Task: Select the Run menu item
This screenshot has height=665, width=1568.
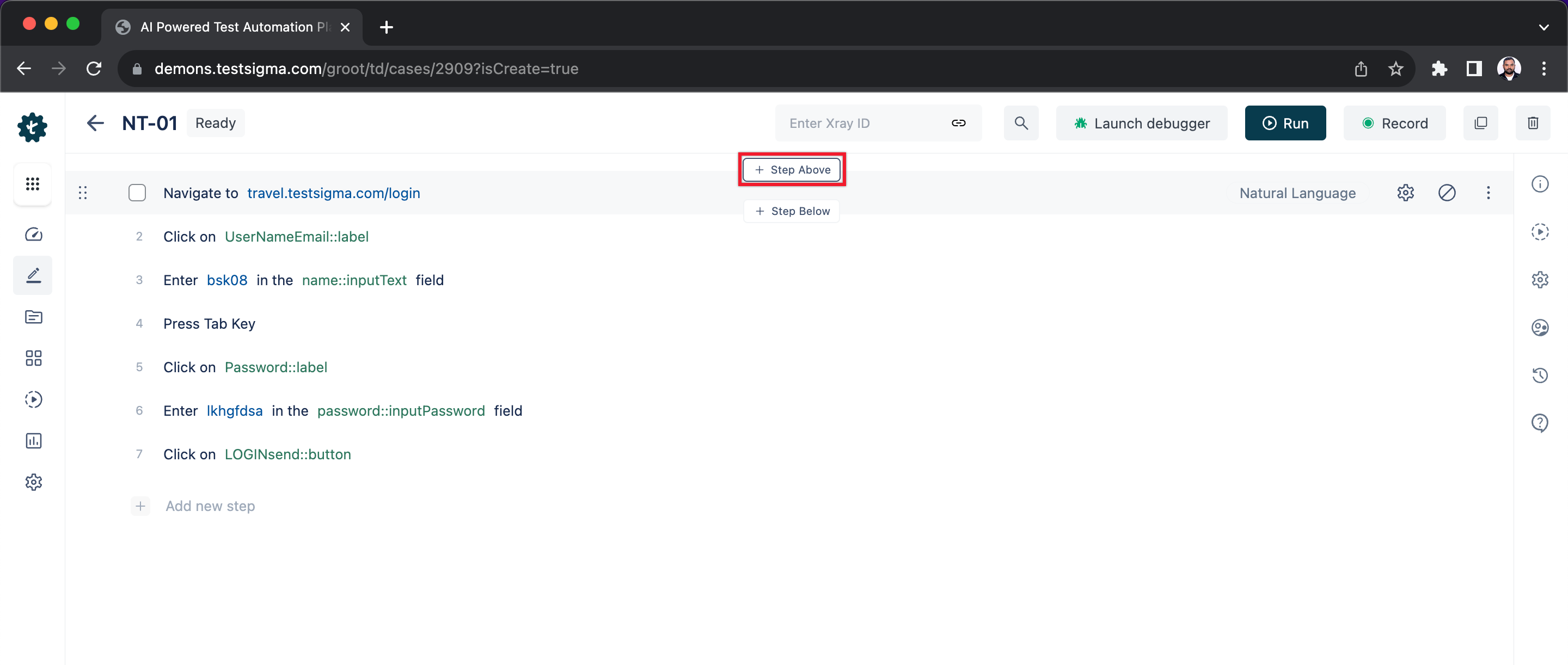Action: (x=1286, y=123)
